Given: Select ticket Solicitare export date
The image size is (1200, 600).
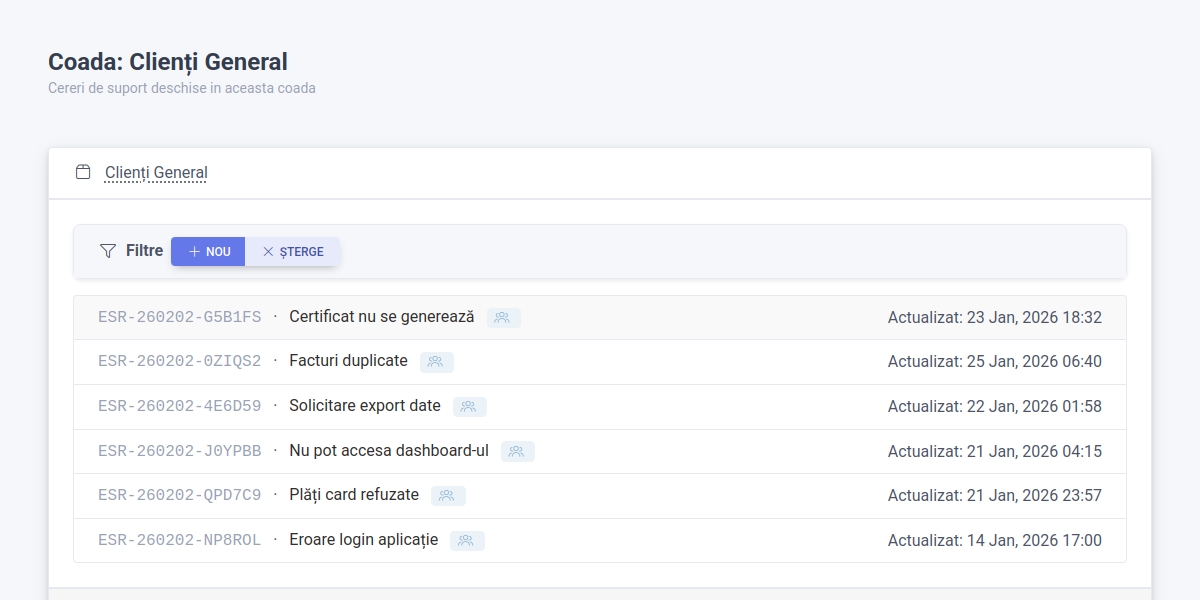Looking at the screenshot, I should click(x=364, y=406).
